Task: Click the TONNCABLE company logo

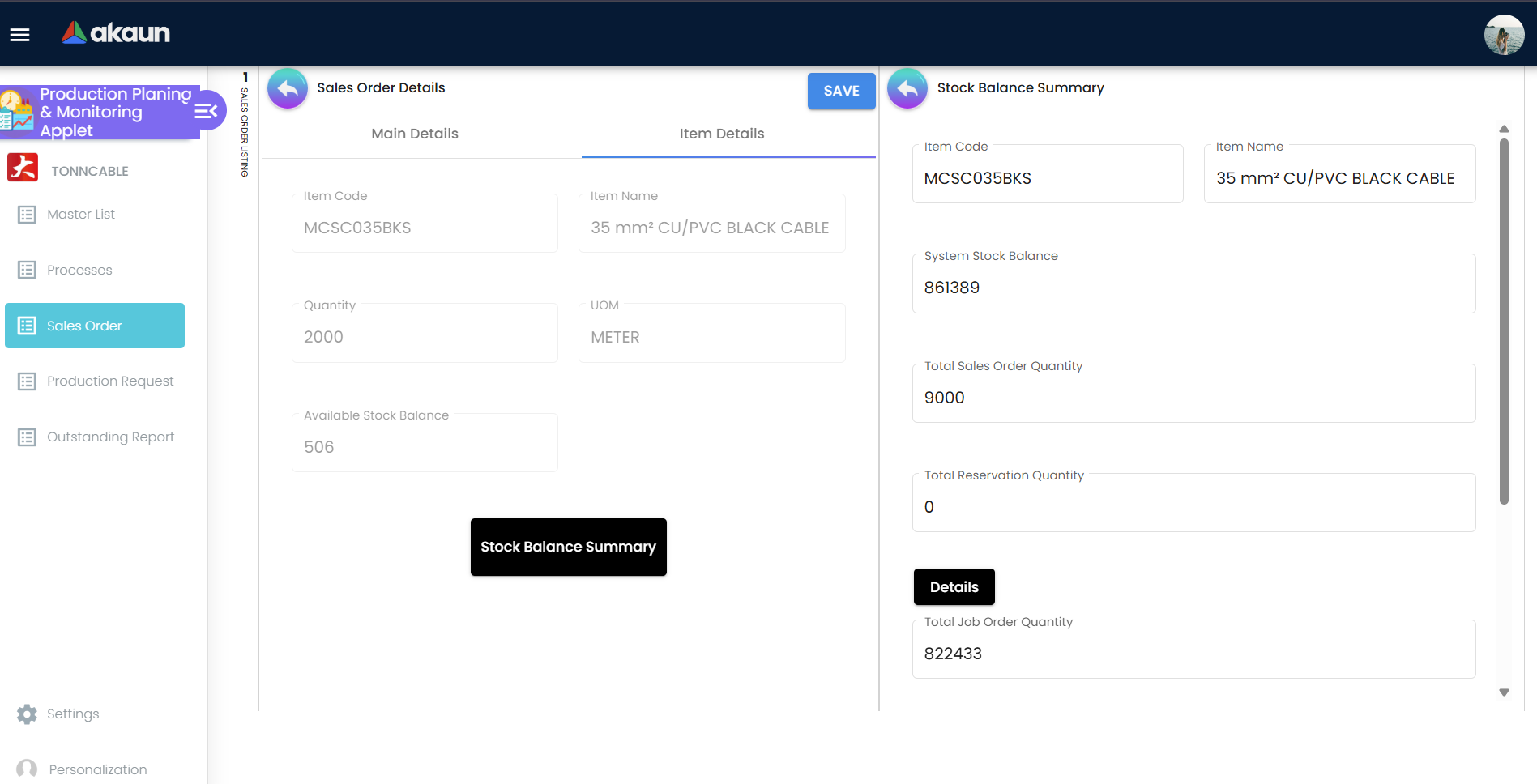Action: pos(23,168)
